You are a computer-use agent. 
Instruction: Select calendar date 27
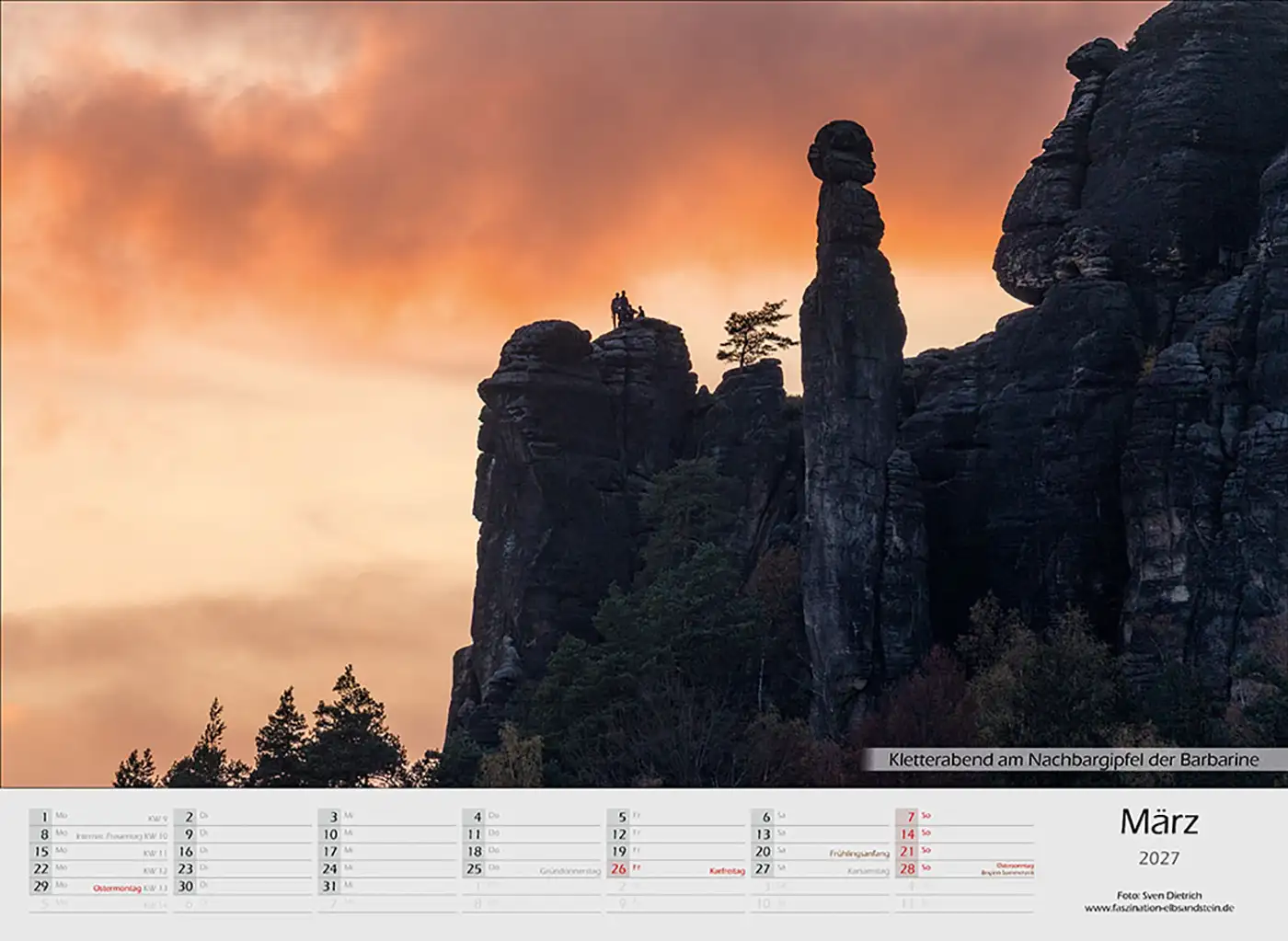click(764, 868)
